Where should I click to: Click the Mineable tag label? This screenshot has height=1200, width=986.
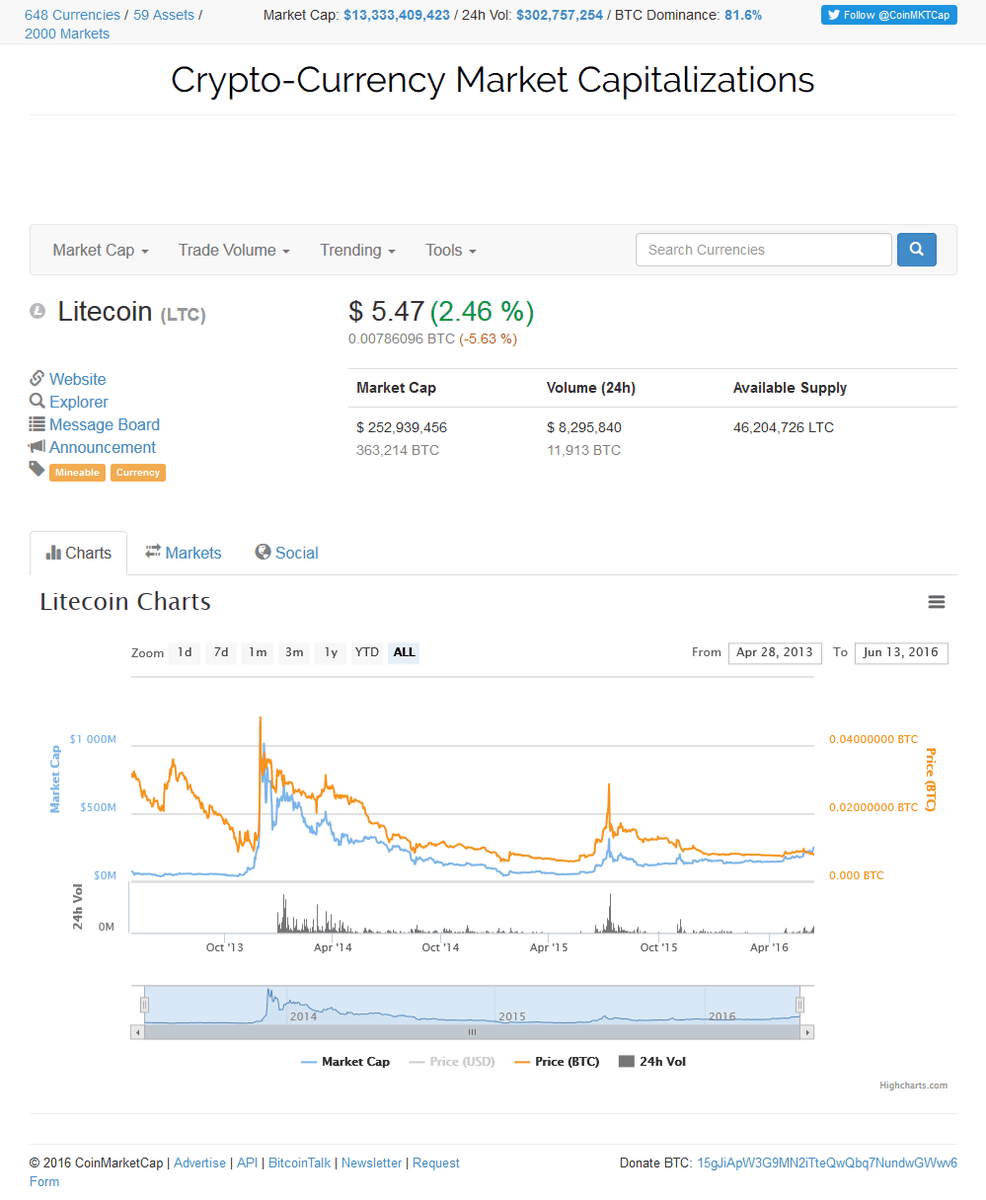click(78, 472)
